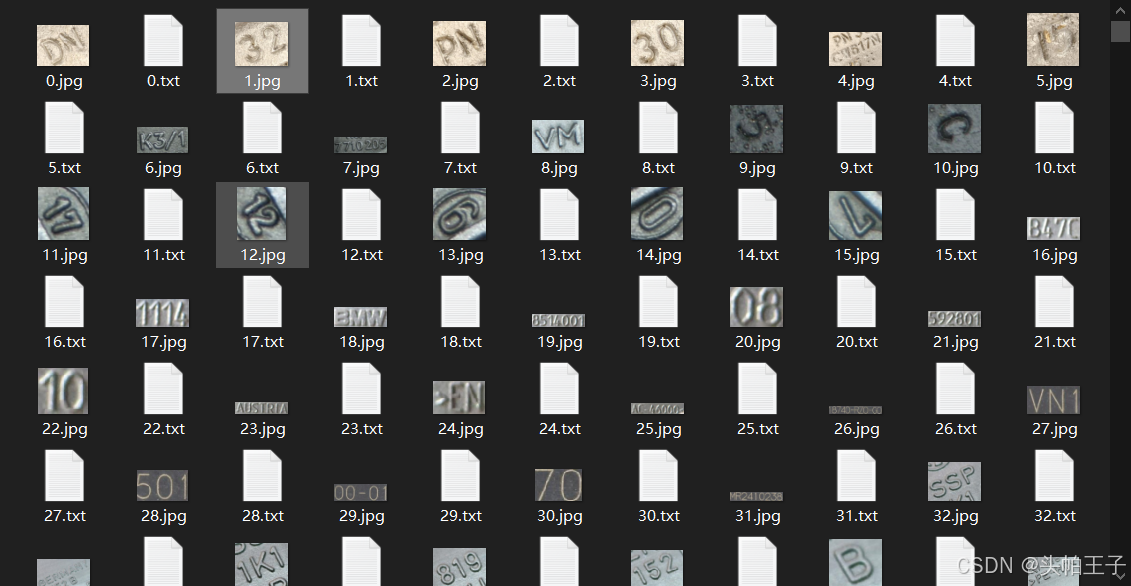Select the 7.jpg thumbnail
The height and width of the screenshot is (586, 1131).
(361, 145)
